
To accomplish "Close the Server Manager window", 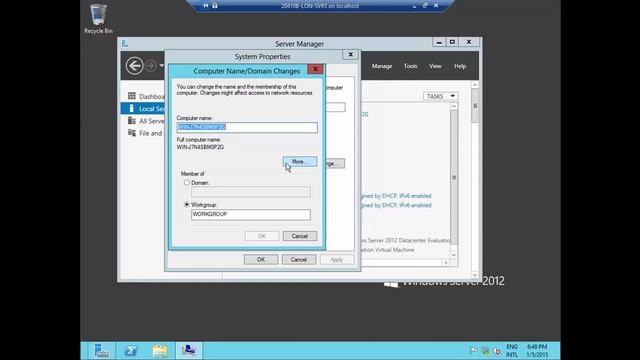I will pyautogui.click(x=469, y=42).
